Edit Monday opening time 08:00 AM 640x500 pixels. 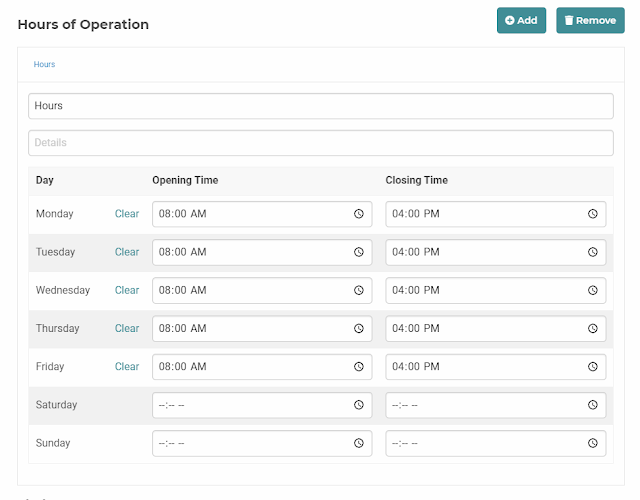tap(262, 214)
